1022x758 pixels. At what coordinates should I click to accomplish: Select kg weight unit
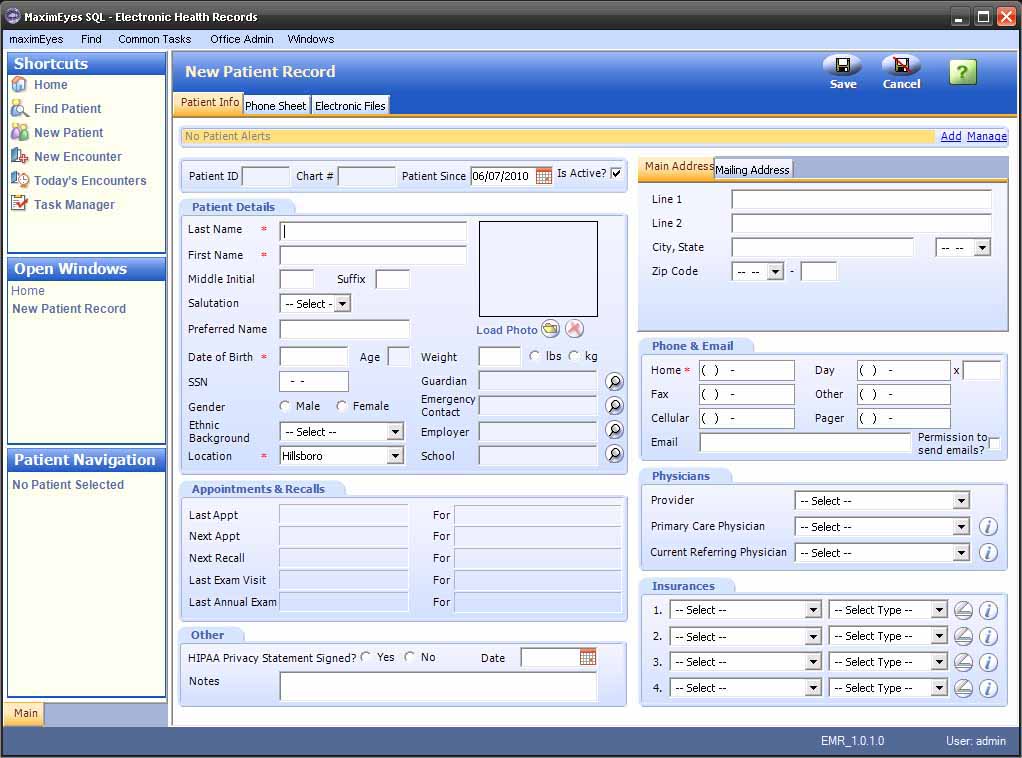coord(574,356)
